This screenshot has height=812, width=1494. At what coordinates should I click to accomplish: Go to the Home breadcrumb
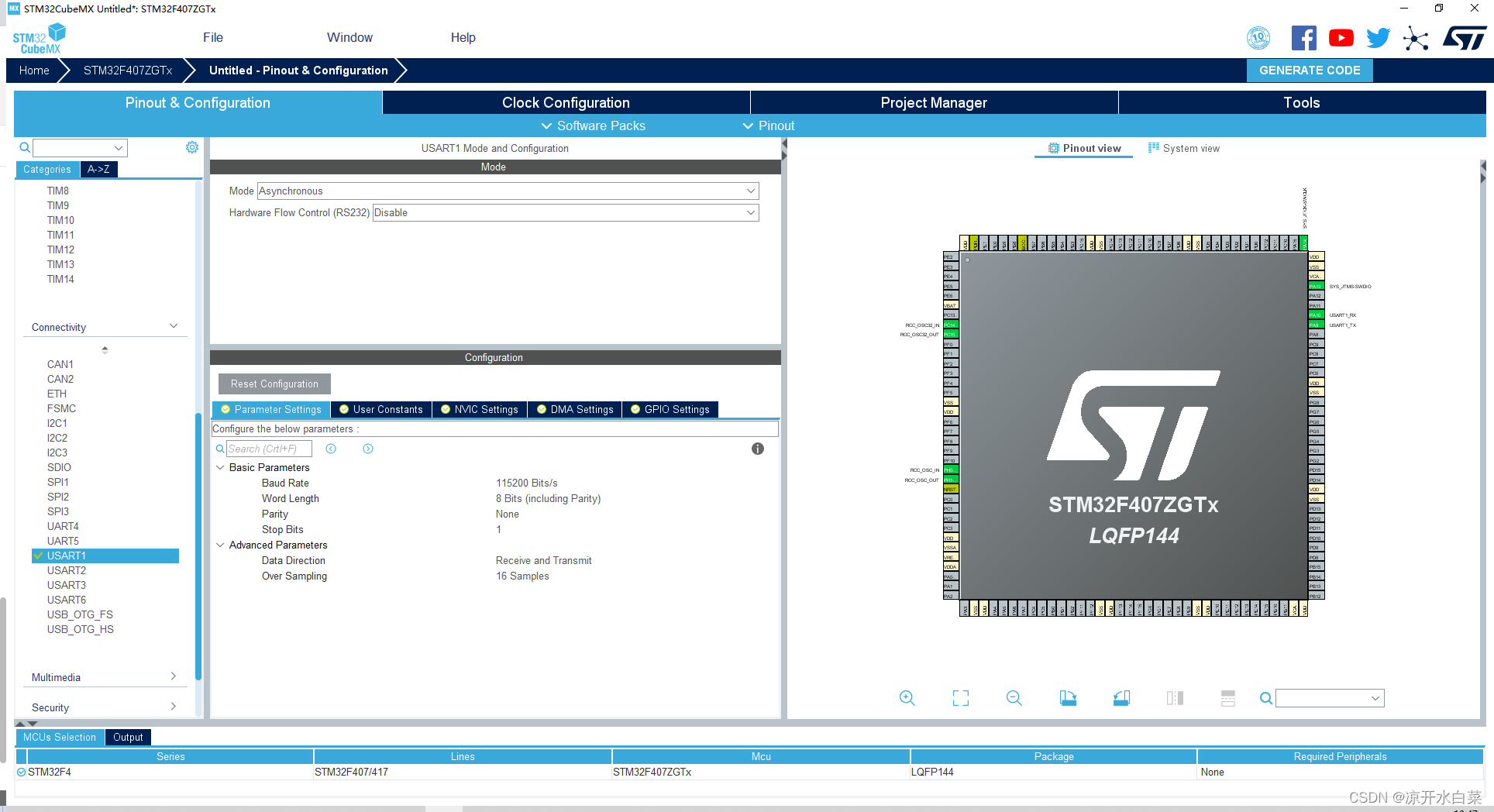point(34,70)
